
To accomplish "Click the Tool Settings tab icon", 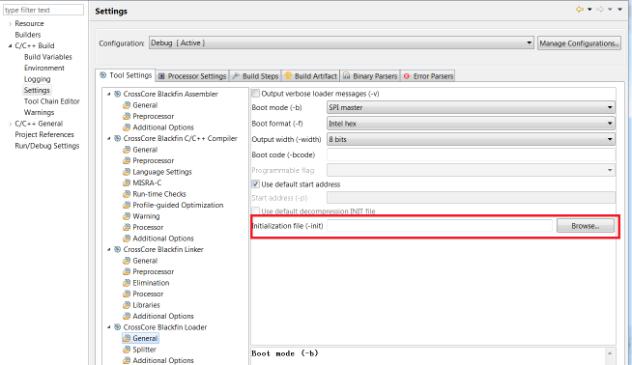I will click(x=103, y=75).
